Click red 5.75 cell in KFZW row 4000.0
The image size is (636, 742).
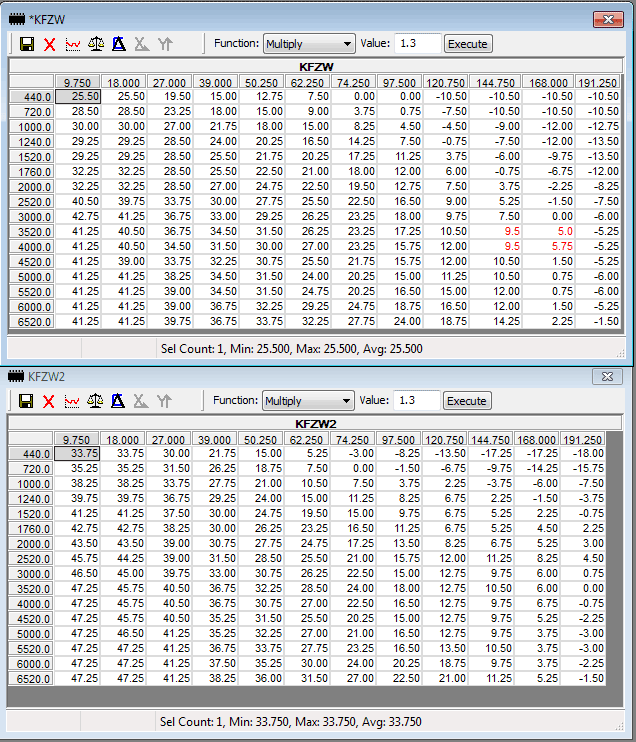click(x=548, y=247)
